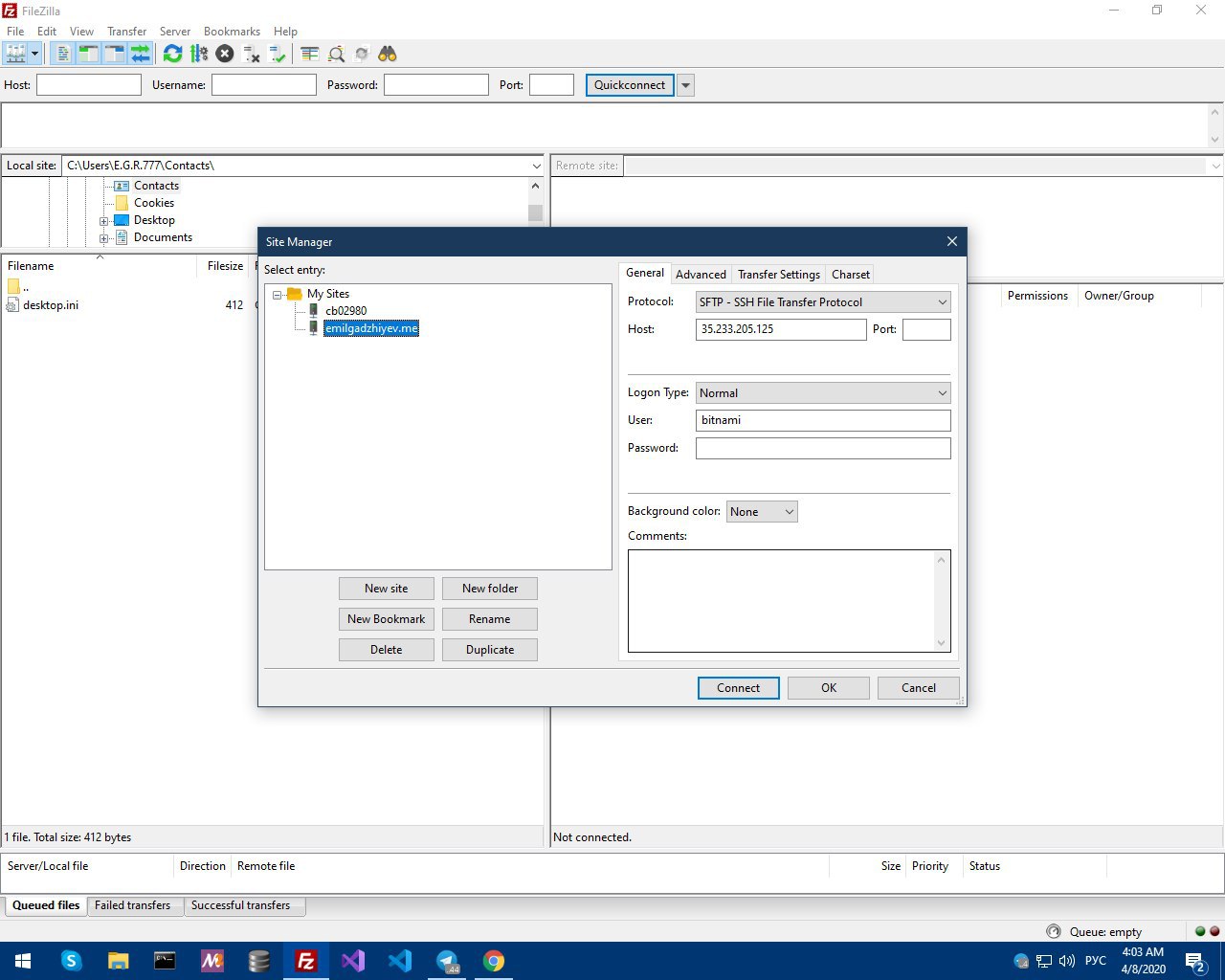
Task: Toggle the local directory tree display
Action: [89, 54]
